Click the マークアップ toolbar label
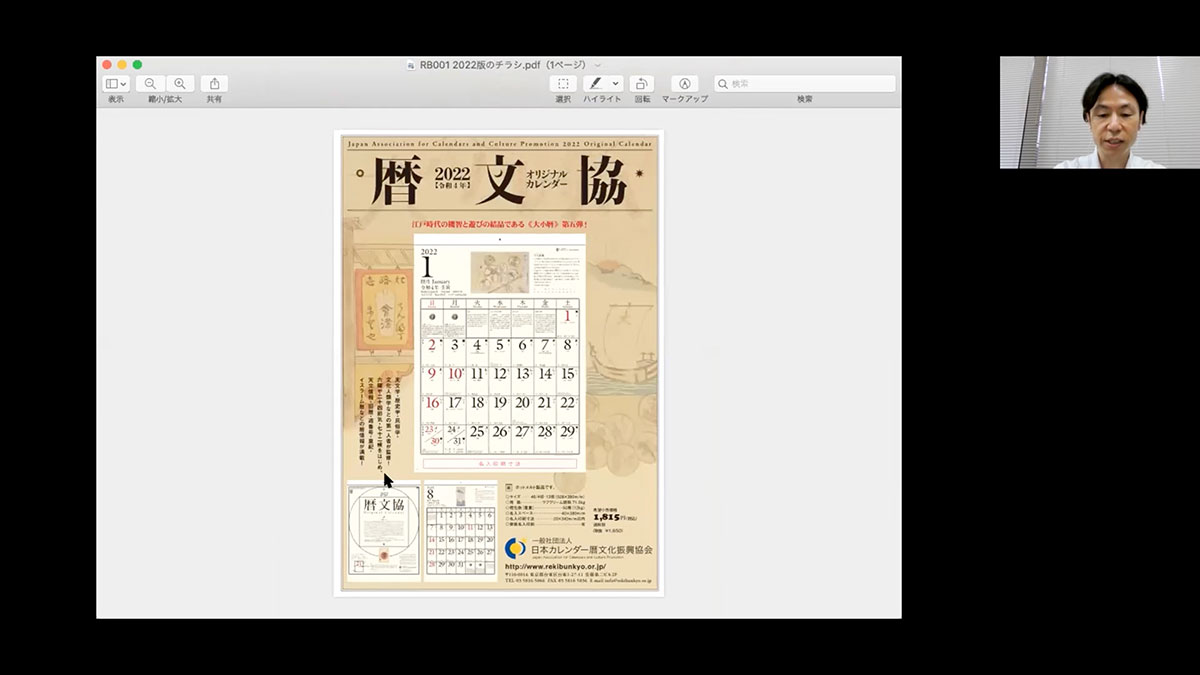The height and width of the screenshot is (675, 1200). click(684, 100)
